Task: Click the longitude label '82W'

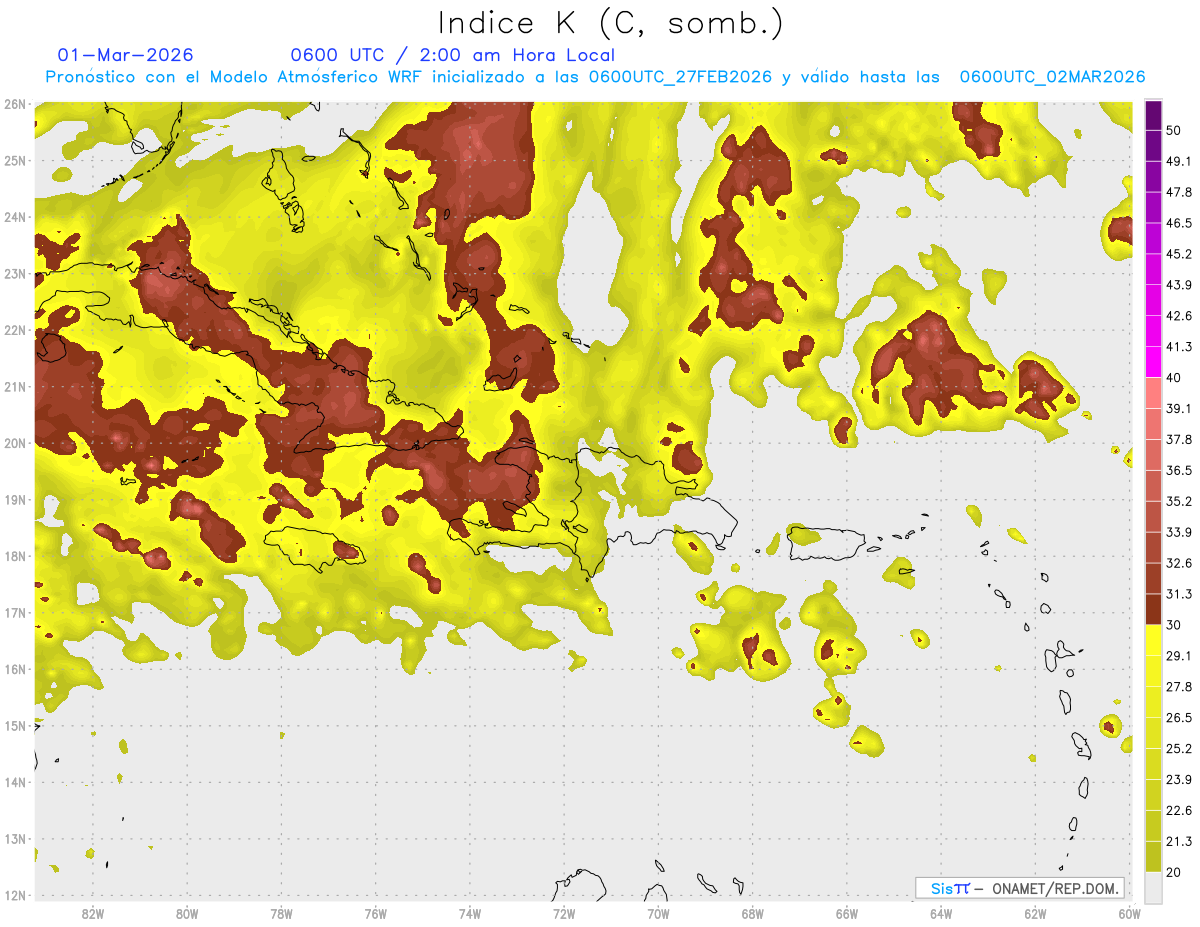Action: (x=92, y=913)
